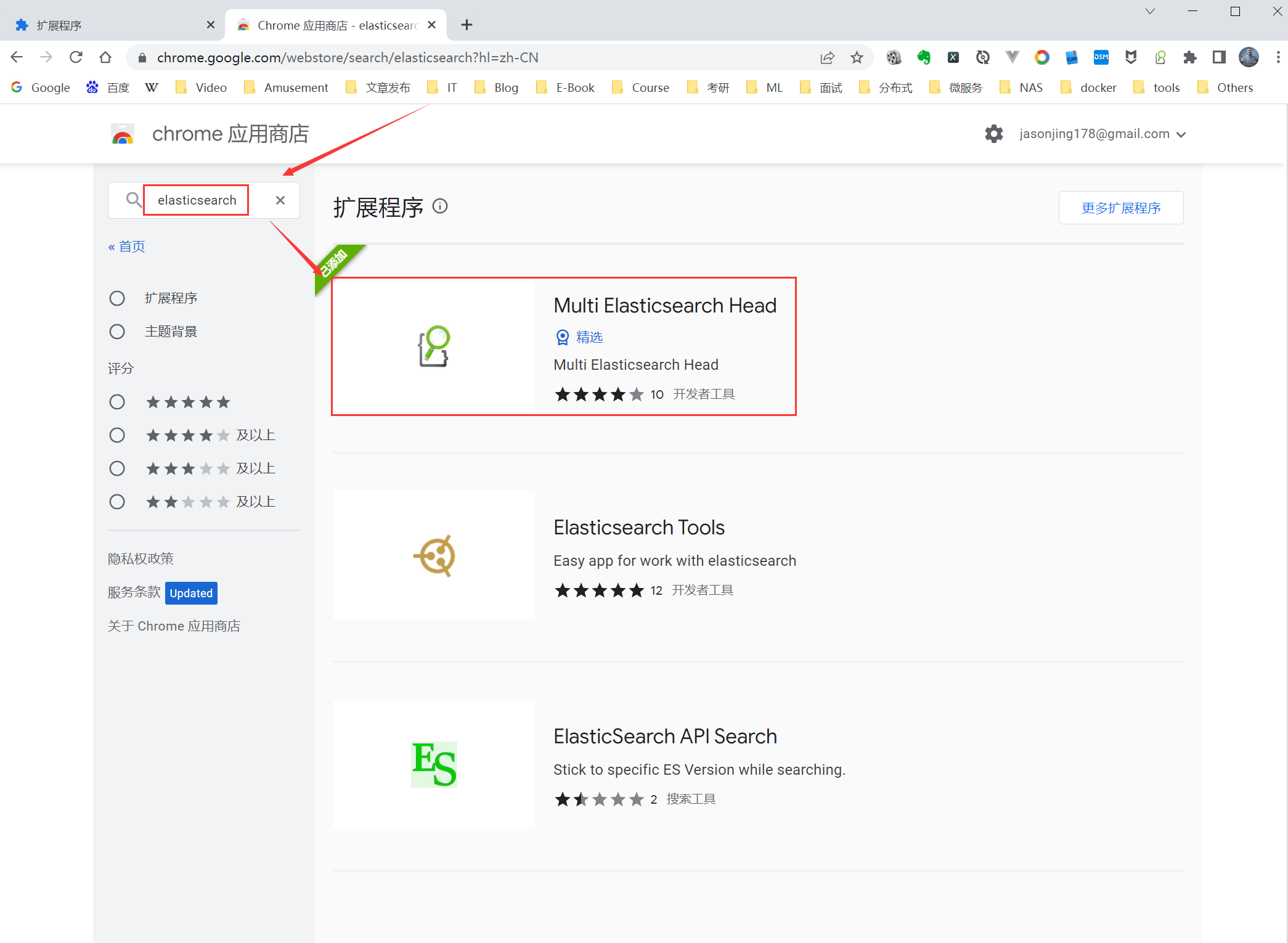1288x943 pixels.
Task: Click the share page icon in address bar
Action: pyautogui.click(x=827, y=57)
